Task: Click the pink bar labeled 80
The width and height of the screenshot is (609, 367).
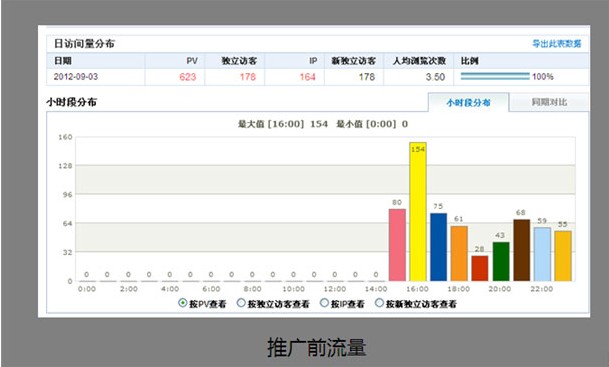Action: point(397,245)
